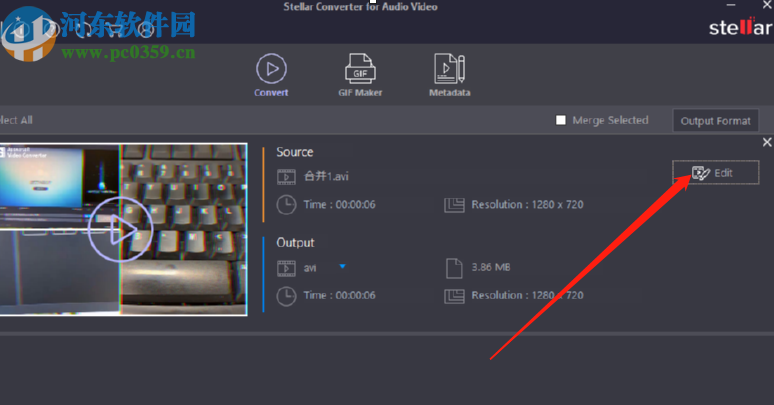Click the source Time : 00:00:06 text
This screenshot has height=405, width=774.
(339, 204)
